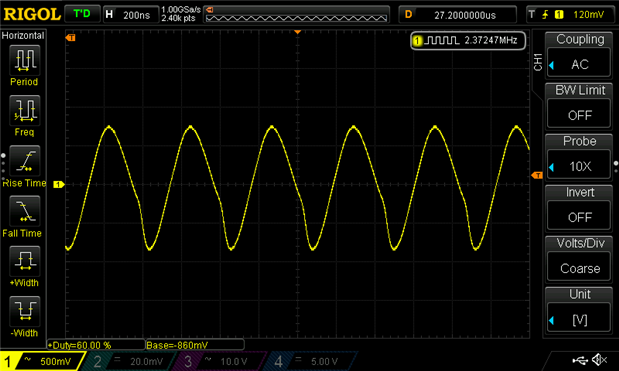The image size is (619, 371).
Task: Click the trigger level 120mV readout
Action: click(x=588, y=15)
